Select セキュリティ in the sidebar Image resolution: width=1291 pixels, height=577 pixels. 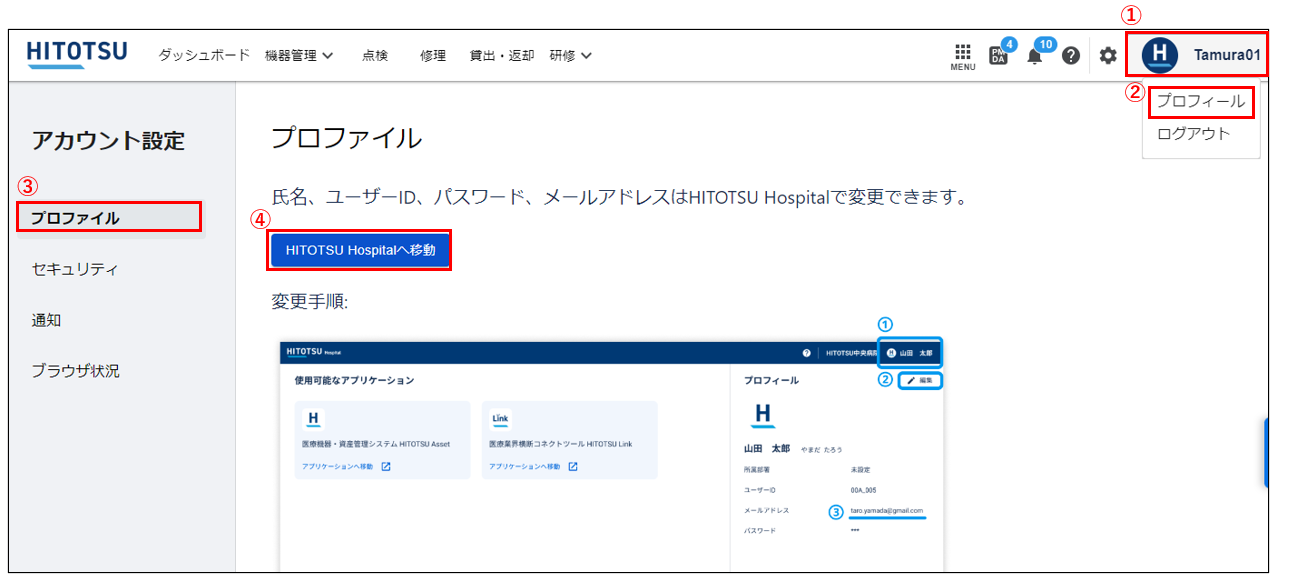coord(75,269)
